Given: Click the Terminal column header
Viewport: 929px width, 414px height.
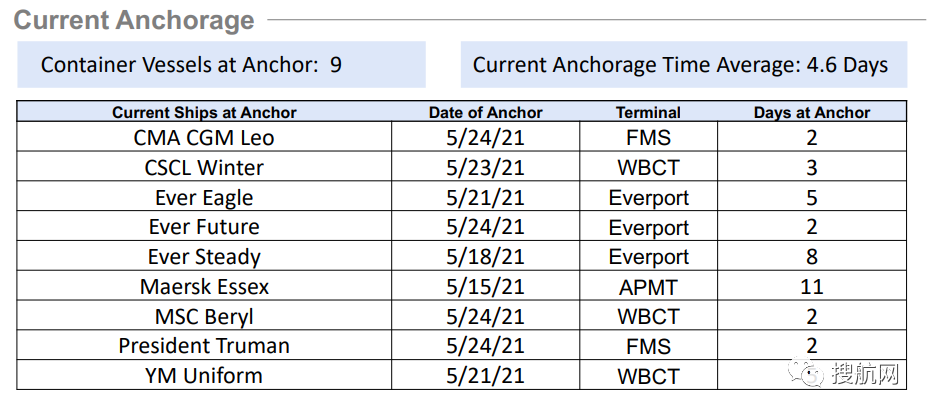Looking at the screenshot, I should (648, 113).
